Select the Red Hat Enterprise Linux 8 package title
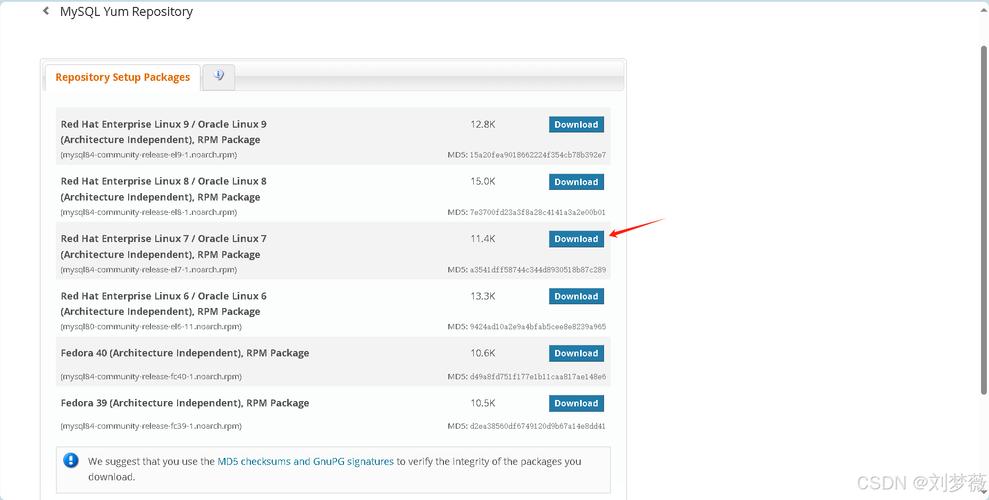 tap(163, 189)
